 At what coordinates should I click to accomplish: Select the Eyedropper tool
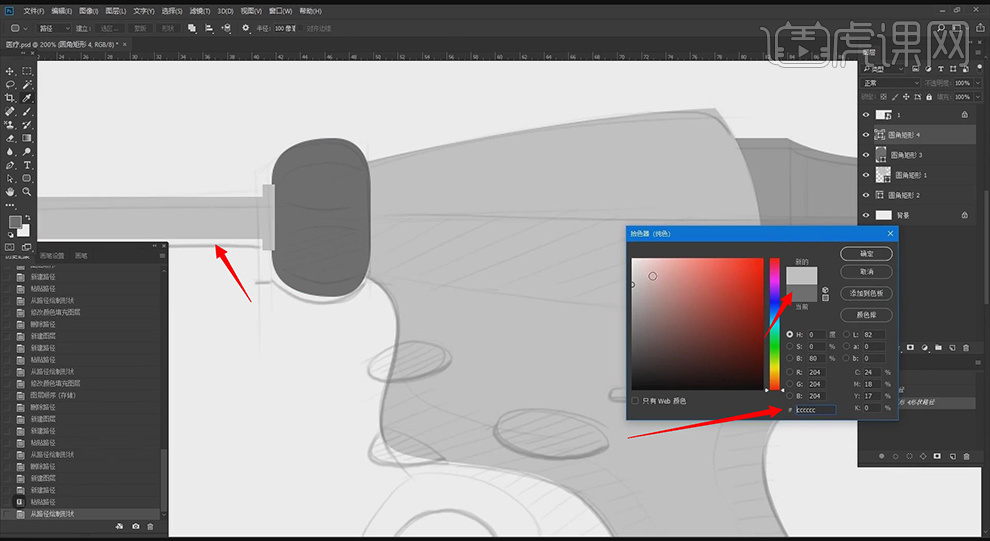point(27,98)
